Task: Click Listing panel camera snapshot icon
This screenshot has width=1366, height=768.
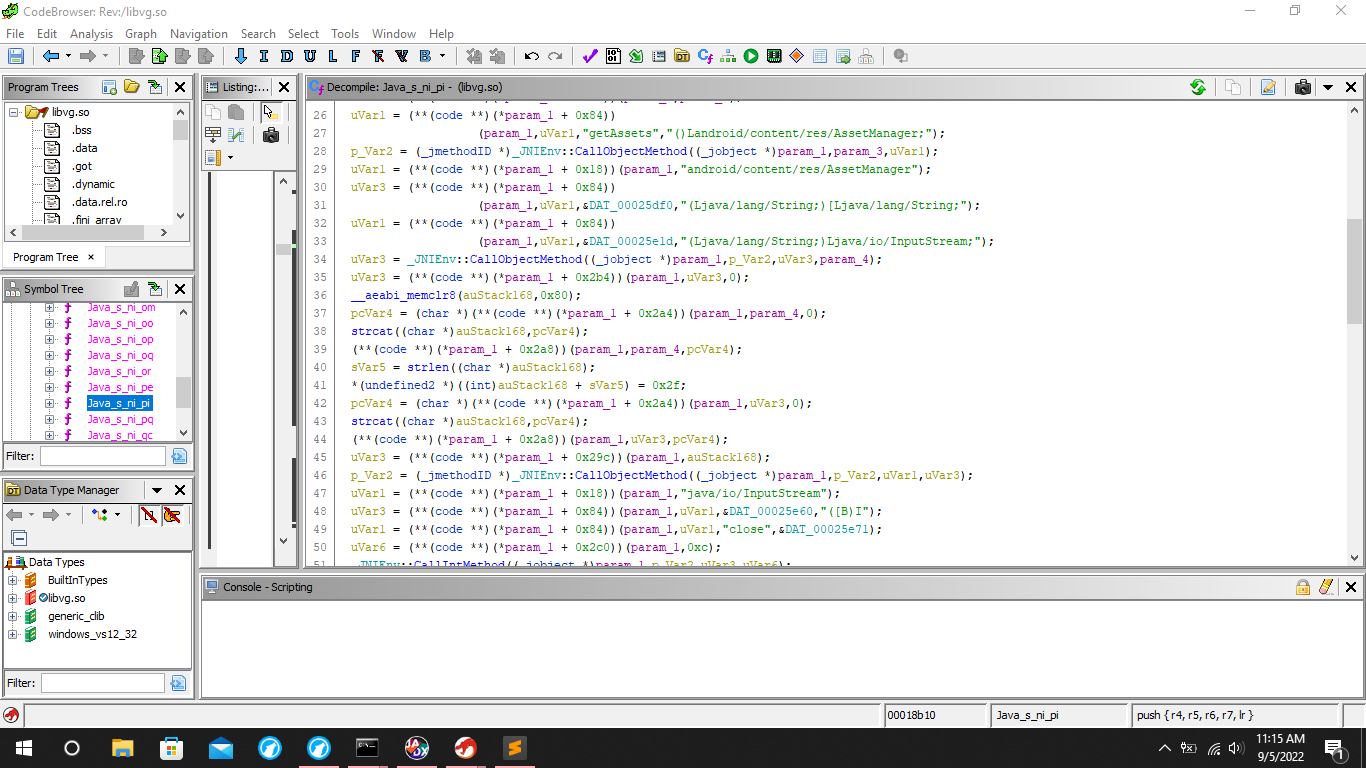Action: click(271, 134)
